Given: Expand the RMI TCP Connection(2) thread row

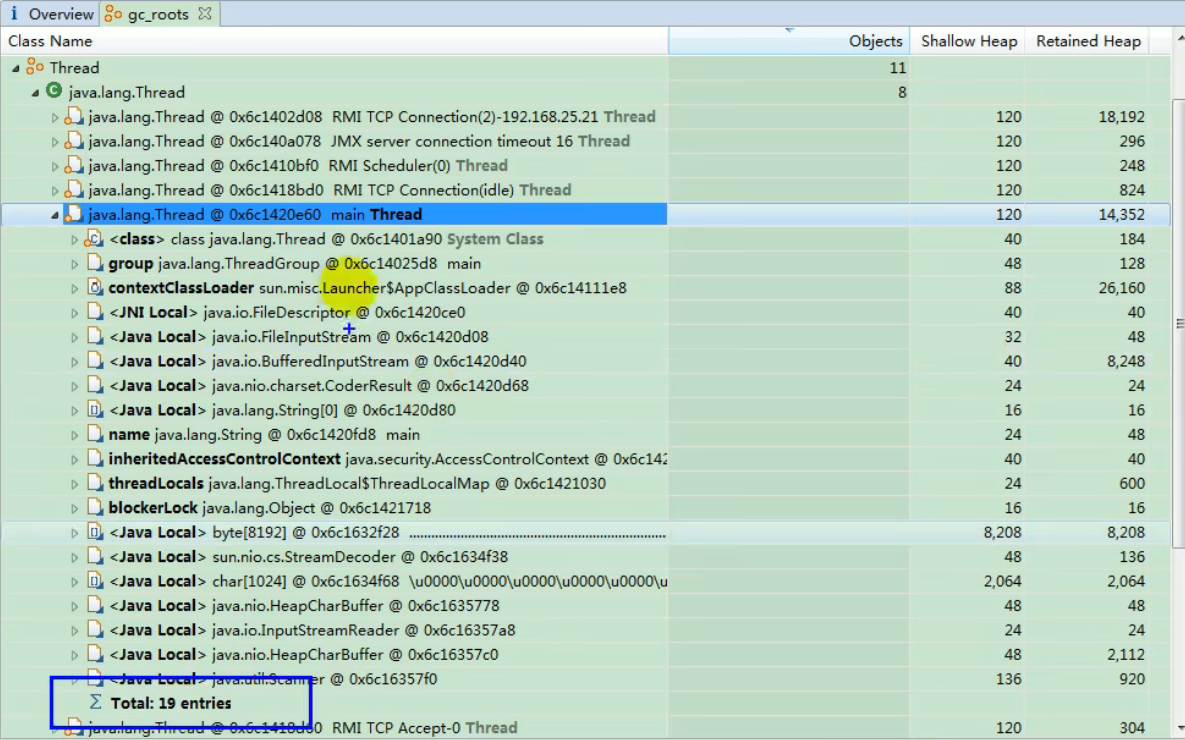Looking at the screenshot, I should pyautogui.click(x=54, y=118).
